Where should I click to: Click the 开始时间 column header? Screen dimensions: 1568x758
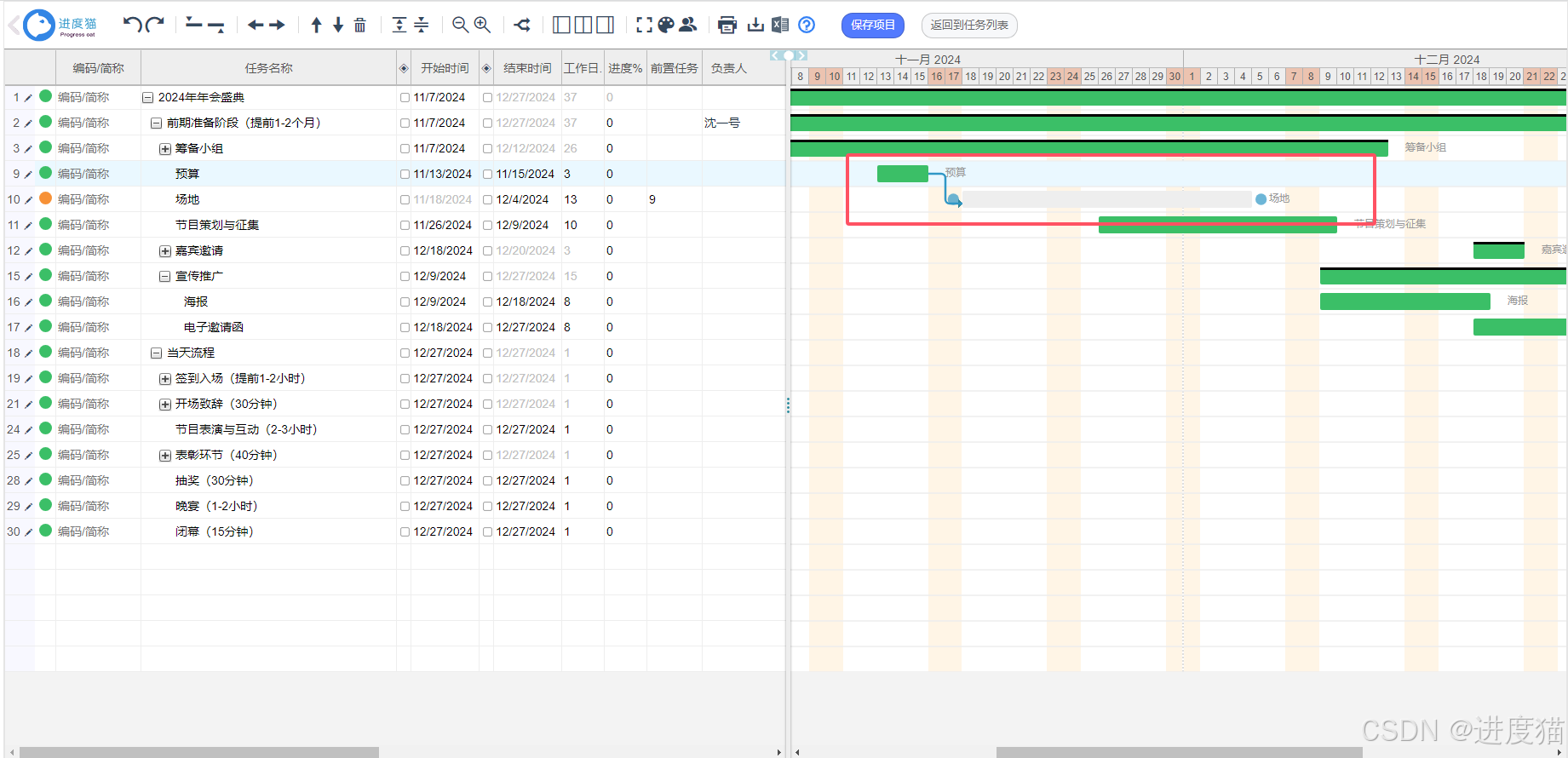[x=445, y=68]
